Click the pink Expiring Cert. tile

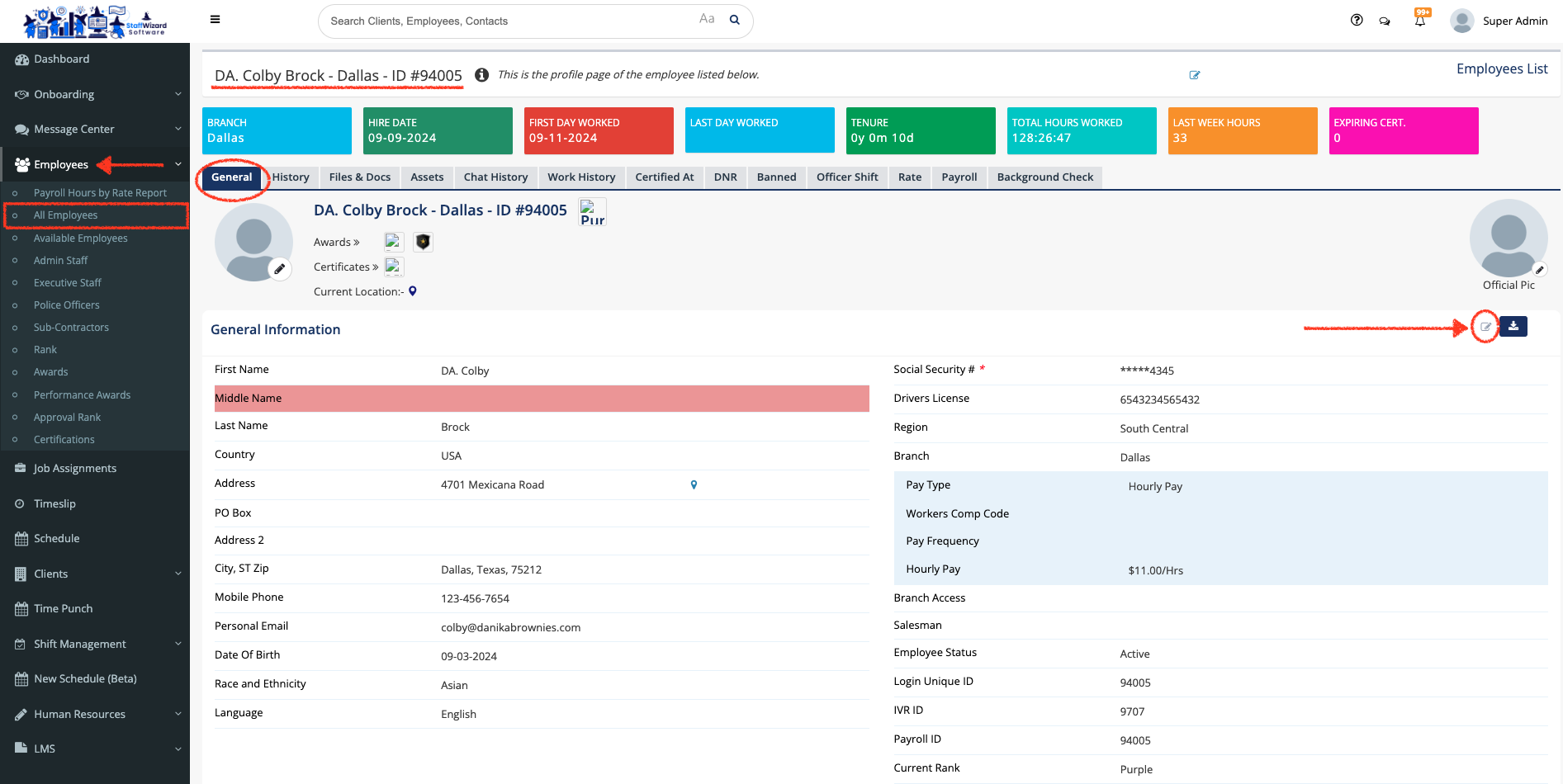coord(1403,130)
